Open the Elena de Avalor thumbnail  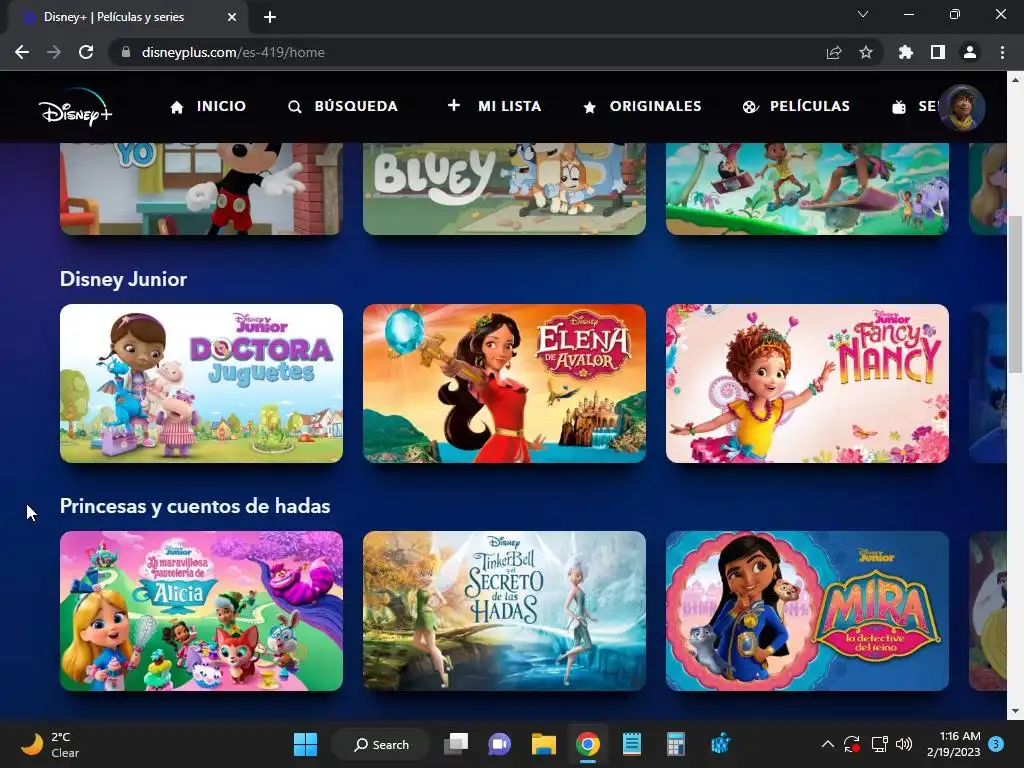[504, 383]
